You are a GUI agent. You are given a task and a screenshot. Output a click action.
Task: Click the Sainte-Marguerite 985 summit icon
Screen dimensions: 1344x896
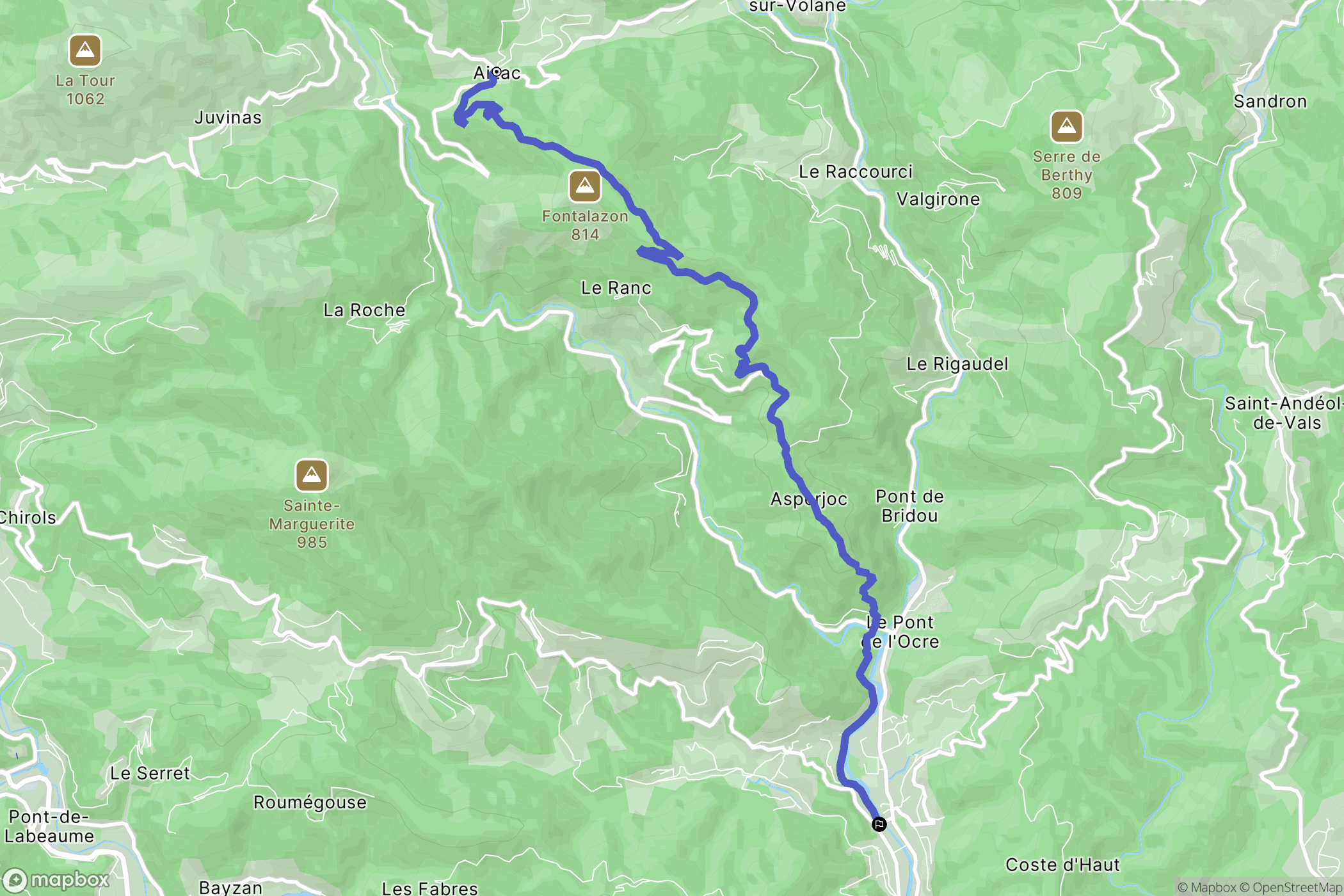click(x=312, y=476)
